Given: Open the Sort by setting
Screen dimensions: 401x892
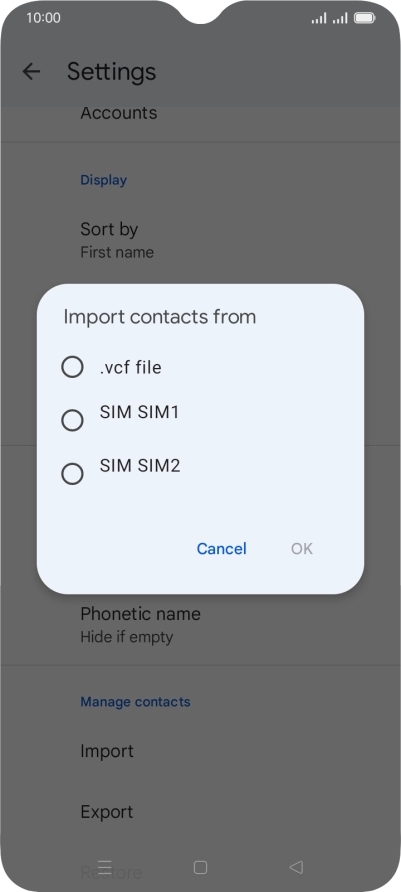Looking at the screenshot, I should 200,240.
